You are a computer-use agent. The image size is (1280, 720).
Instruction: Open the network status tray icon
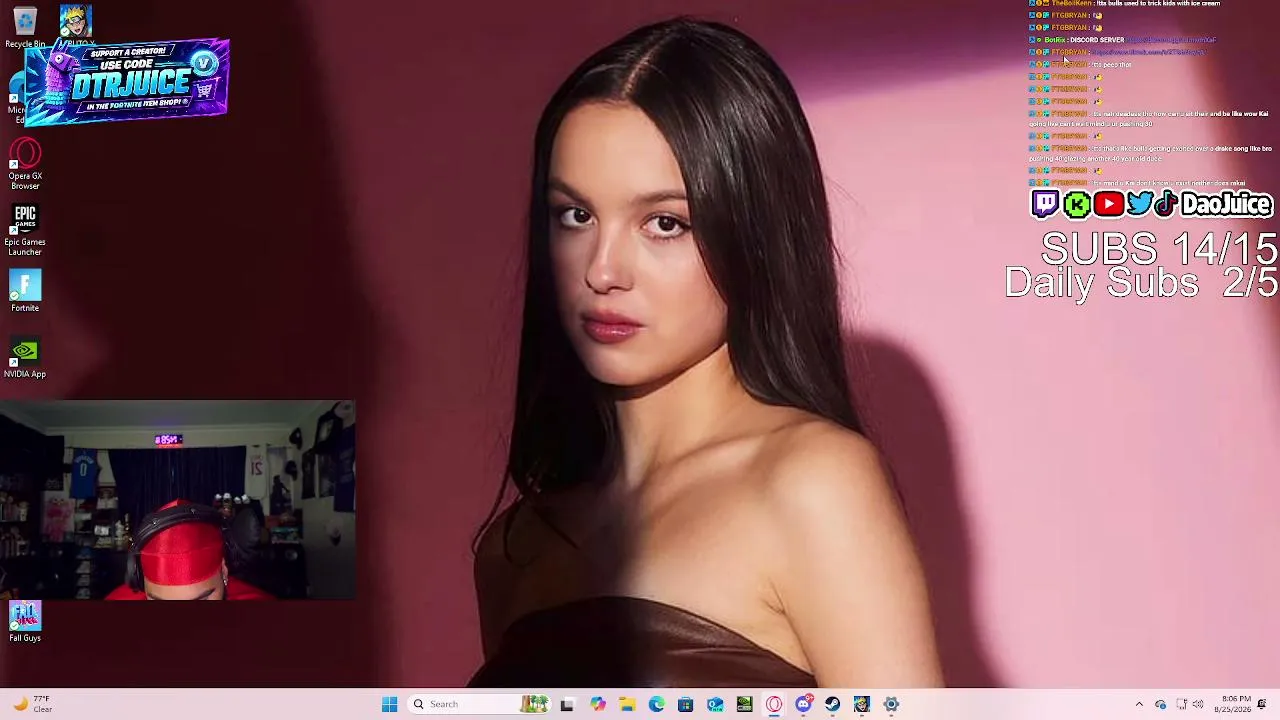tap(1181, 704)
